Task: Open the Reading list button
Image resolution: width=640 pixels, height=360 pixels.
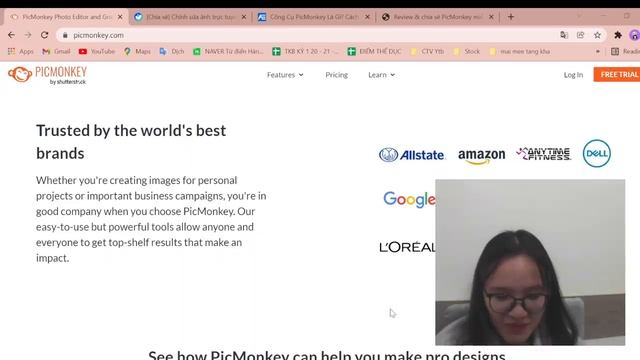Action: click(x=625, y=51)
